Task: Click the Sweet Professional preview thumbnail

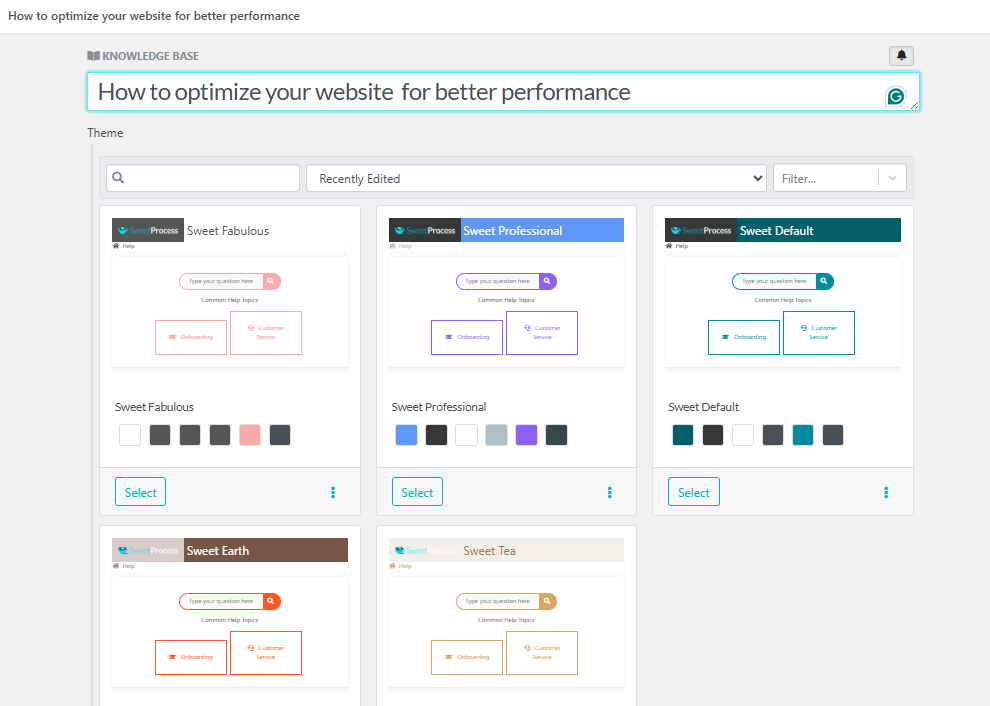Action: [x=506, y=293]
